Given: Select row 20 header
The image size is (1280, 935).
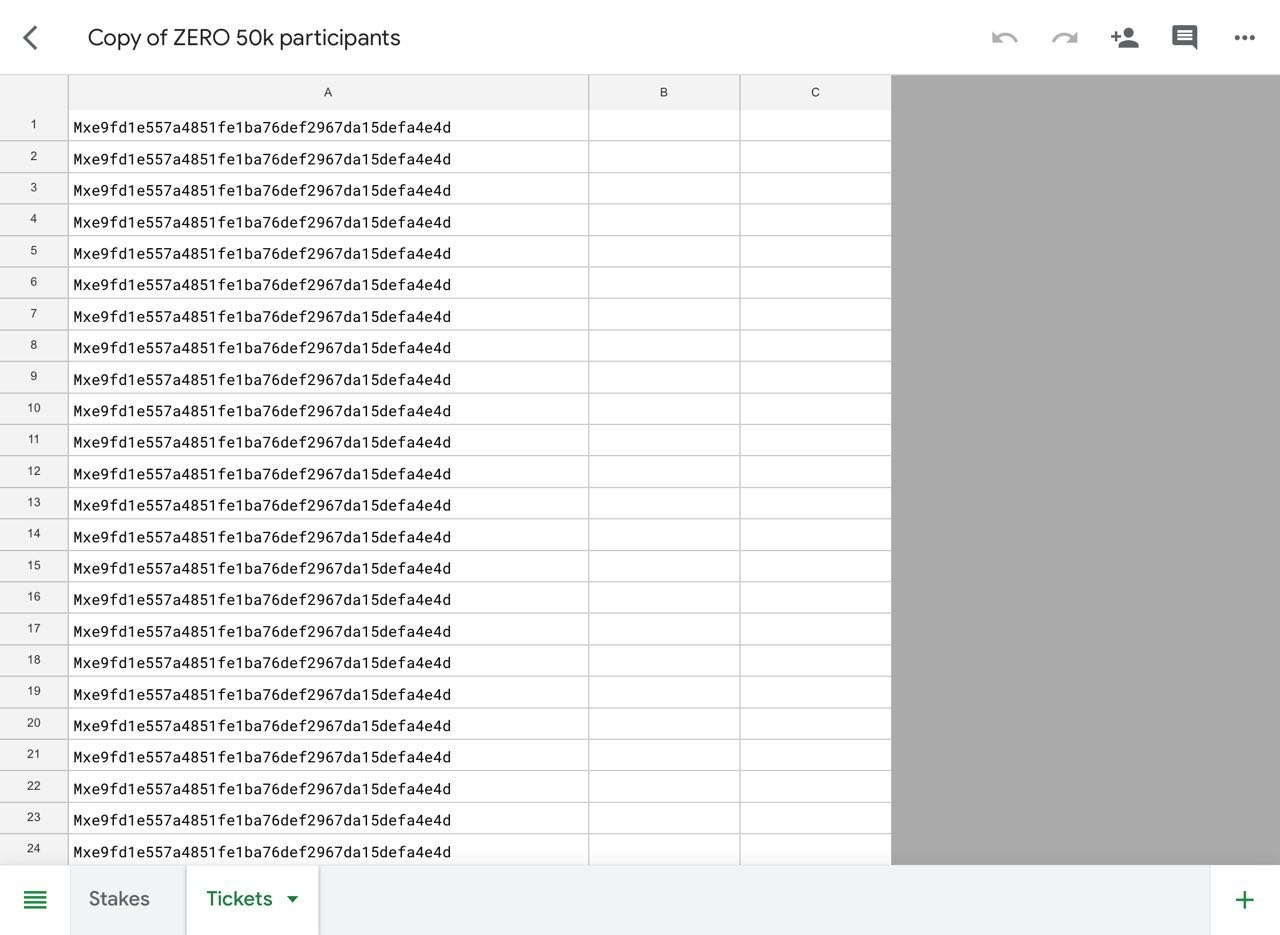Looking at the screenshot, I should [34, 724].
